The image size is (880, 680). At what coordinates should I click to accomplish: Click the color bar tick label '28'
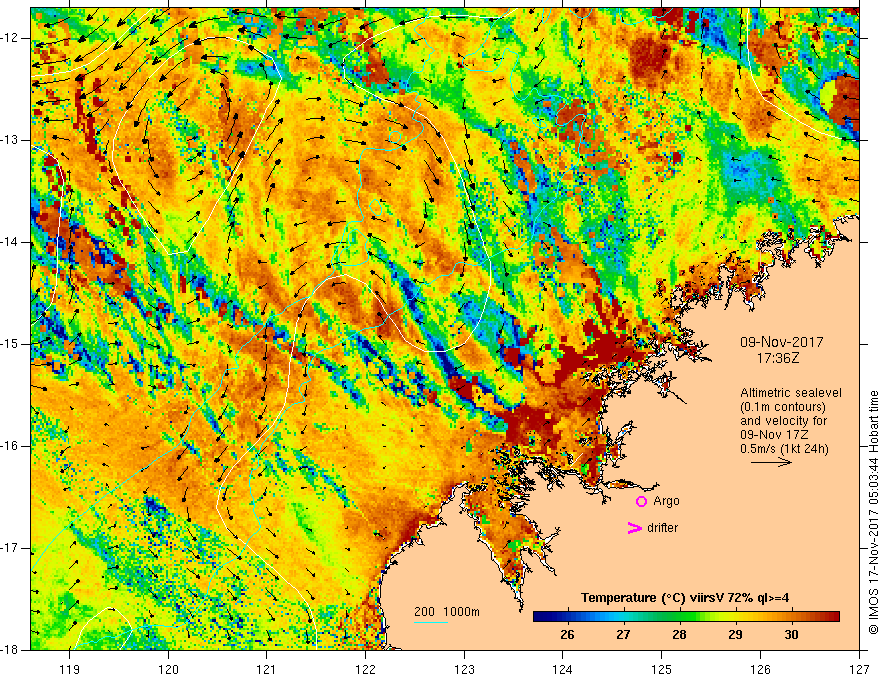pos(679,635)
